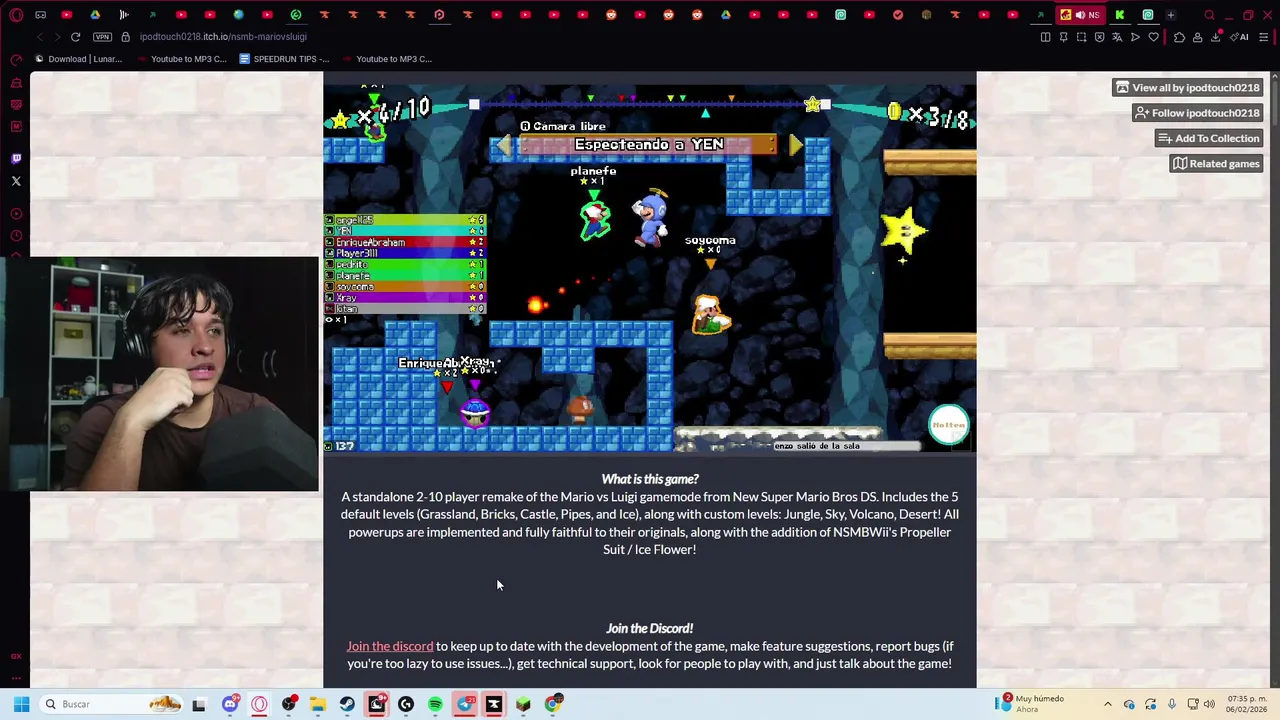Open the easy setup menu icon
The image size is (1280, 720).
tap(1264, 37)
